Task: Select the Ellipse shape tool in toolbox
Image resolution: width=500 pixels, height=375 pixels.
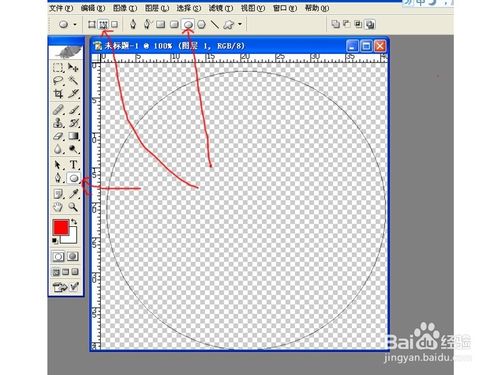Action: (x=74, y=178)
